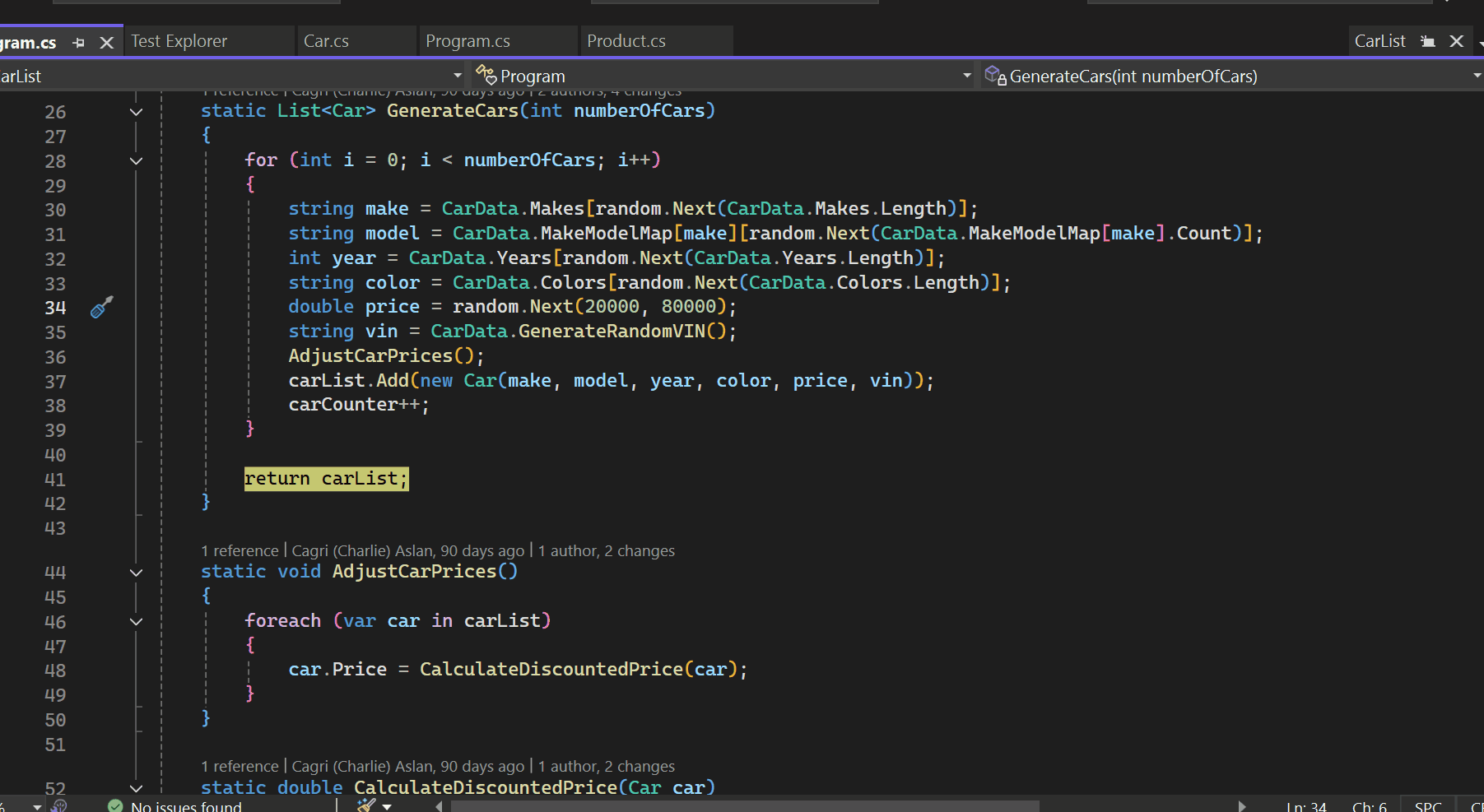Collapse the GenerateCars method at line 26
Image resolution: width=1484 pixels, height=812 pixels.
[137, 112]
